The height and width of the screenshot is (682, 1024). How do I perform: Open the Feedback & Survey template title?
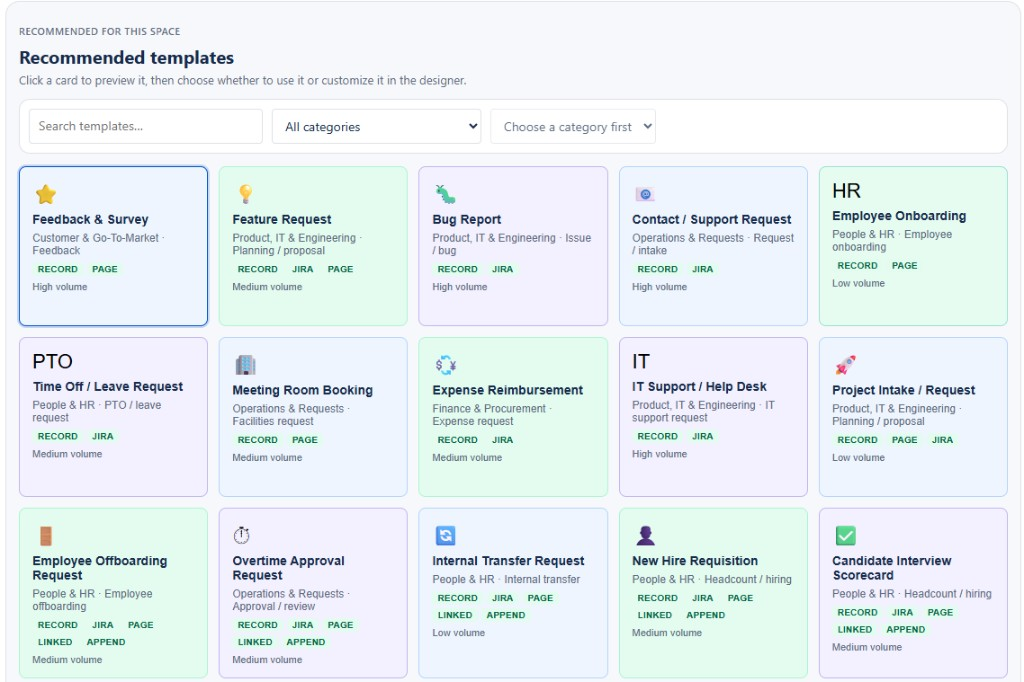click(90, 219)
